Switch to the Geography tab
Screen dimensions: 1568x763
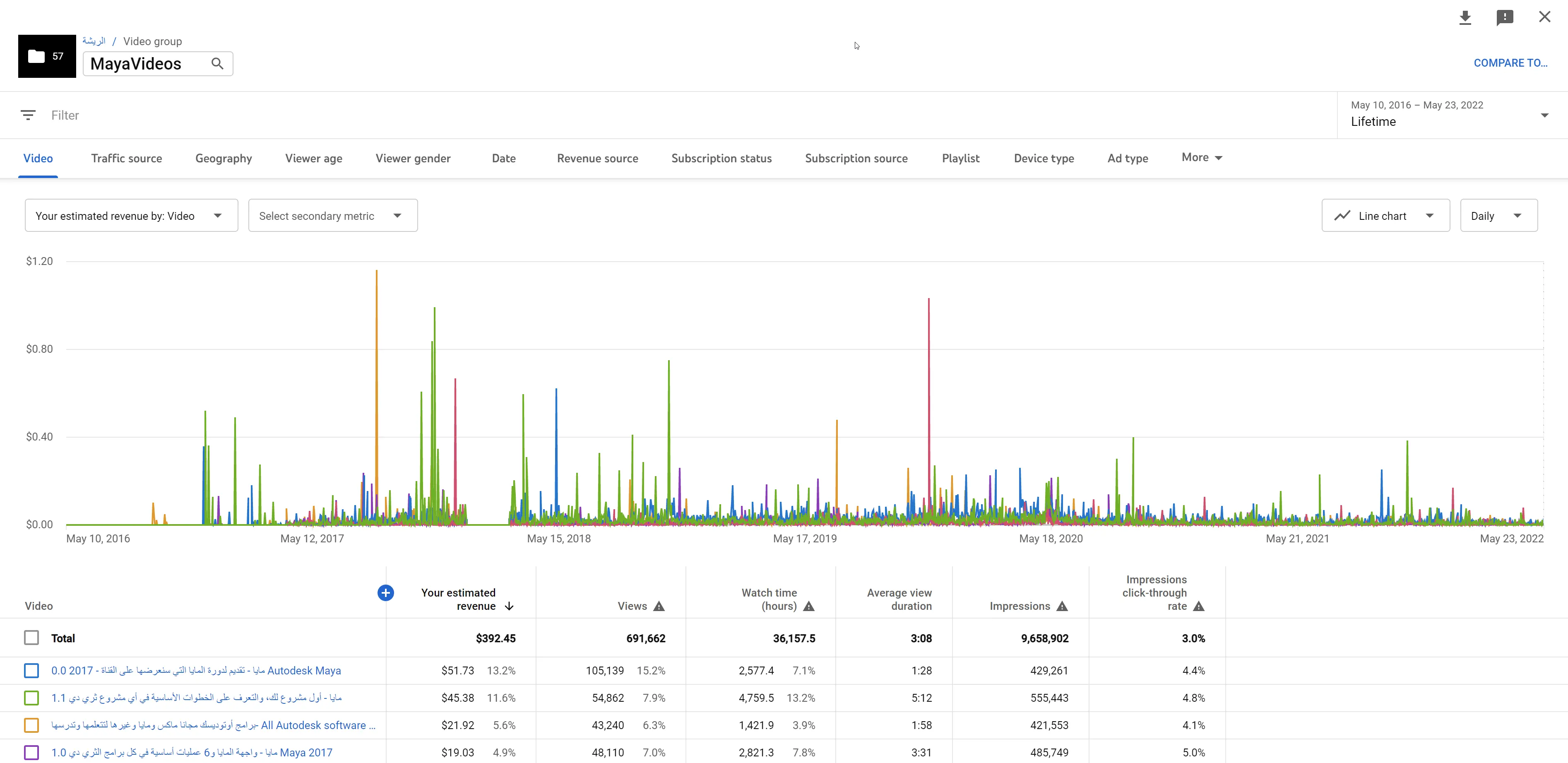click(x=224, y=158)
